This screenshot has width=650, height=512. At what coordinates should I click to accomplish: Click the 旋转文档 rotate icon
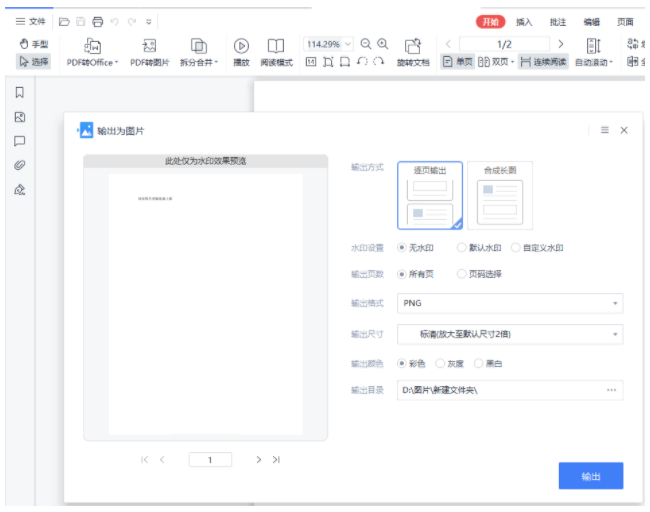point(412,46)
